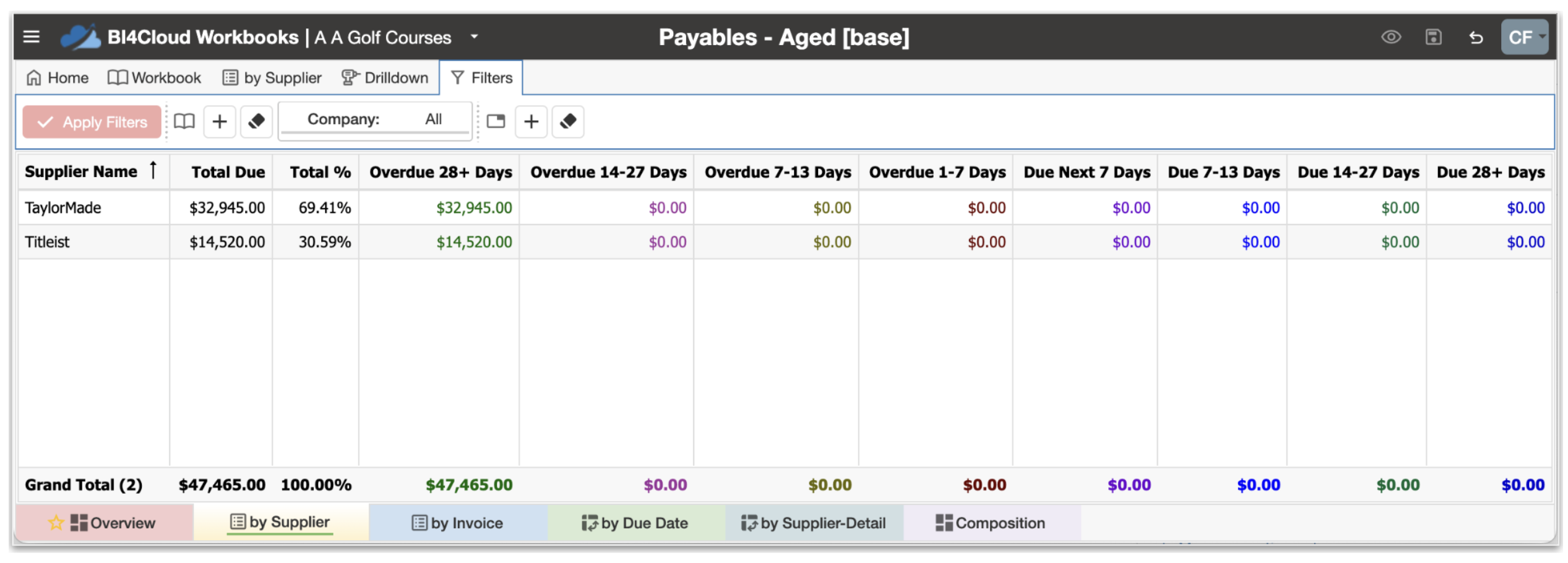Click the Apply Filters button
Screen dimensions: 1568x563
(x=92, y=122)
